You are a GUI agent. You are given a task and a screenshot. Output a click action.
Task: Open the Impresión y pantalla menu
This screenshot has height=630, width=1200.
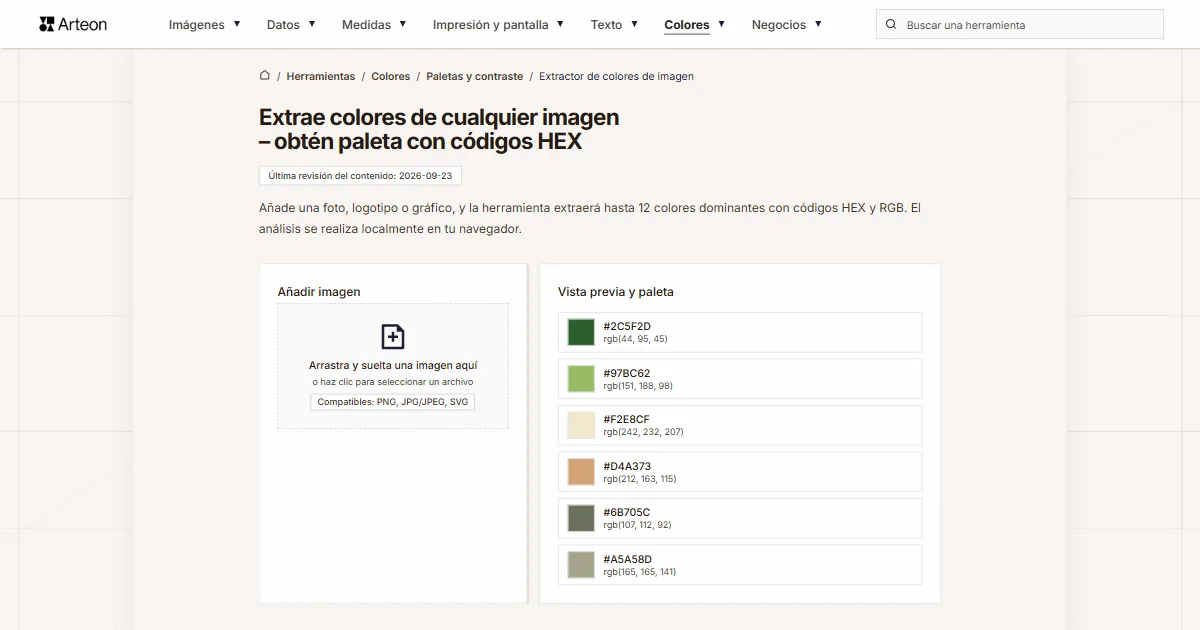490,24
